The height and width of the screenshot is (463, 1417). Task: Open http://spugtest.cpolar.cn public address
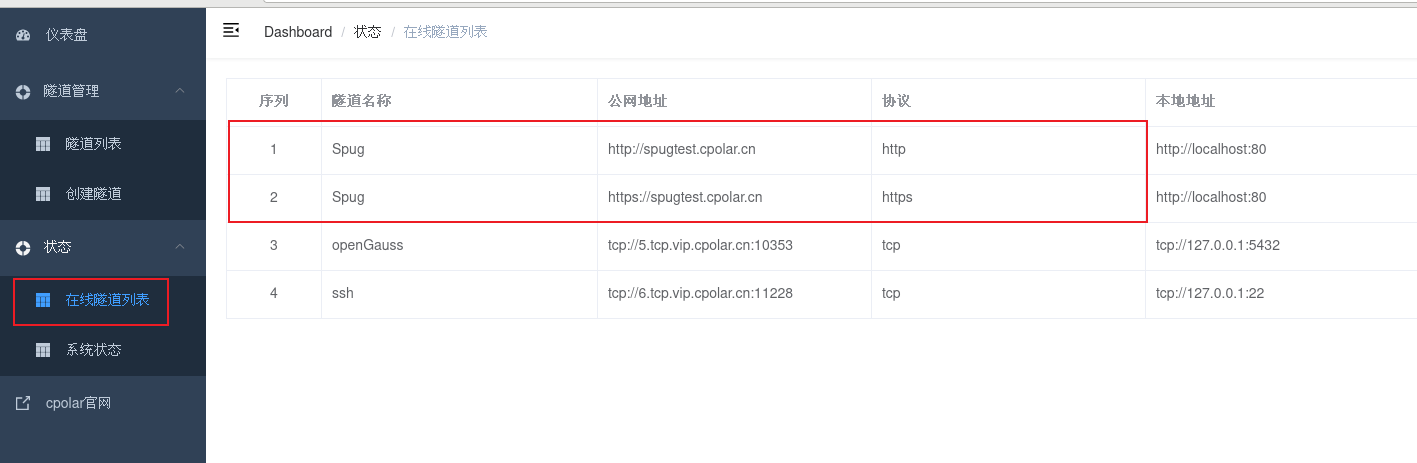click(x=682, y=149)
